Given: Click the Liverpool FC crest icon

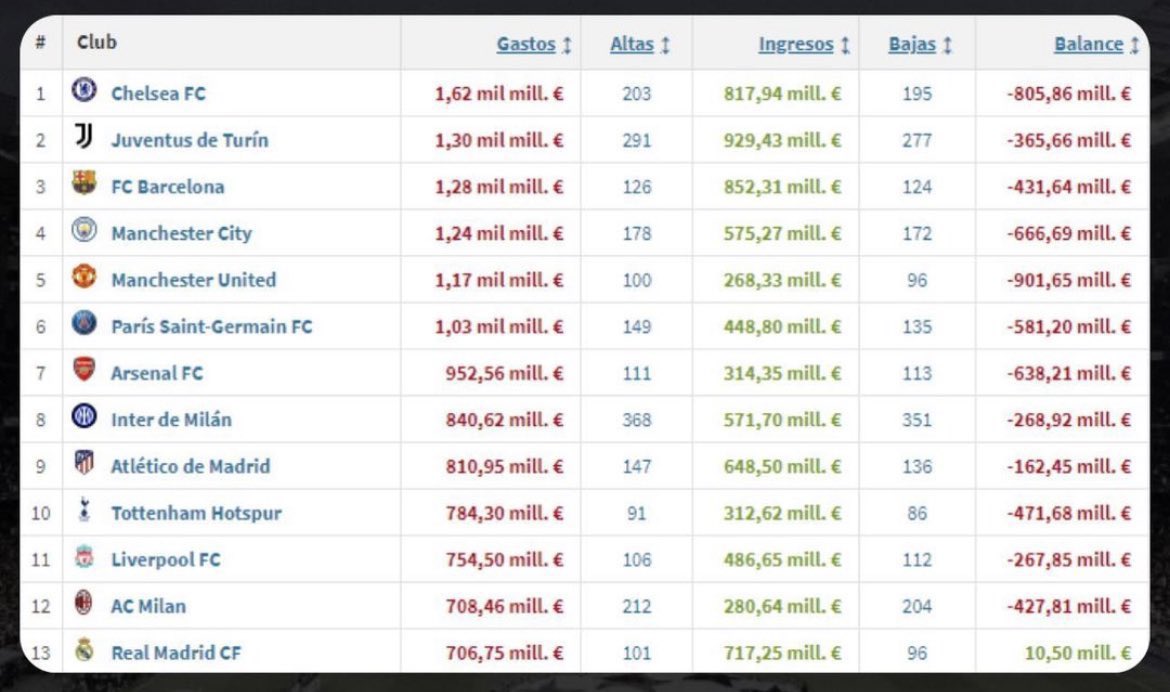Looking at the screenshot, I should [x=84, y=556].
